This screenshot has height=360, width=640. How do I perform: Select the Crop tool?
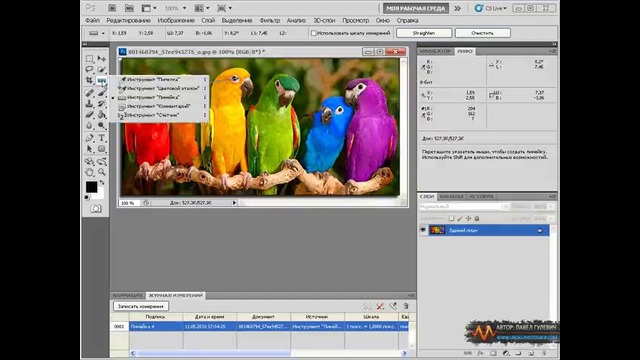tap(89, 80)
